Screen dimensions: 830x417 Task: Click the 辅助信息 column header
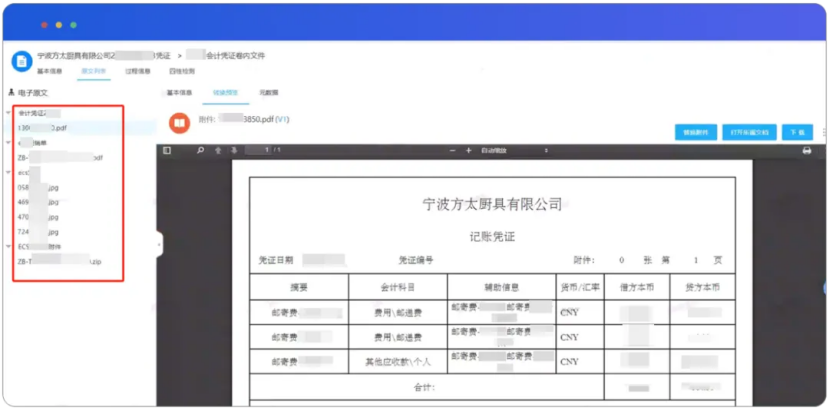[x=501, y=288]
